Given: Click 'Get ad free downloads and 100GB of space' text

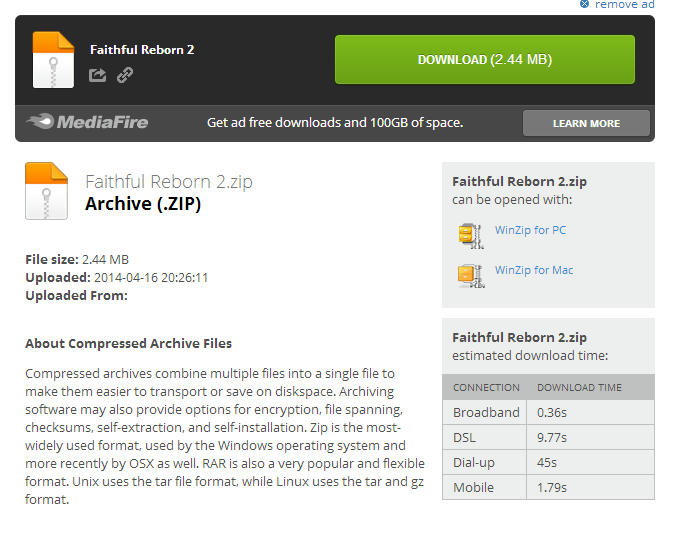Looking at the screenshot, I should (335, 122).
